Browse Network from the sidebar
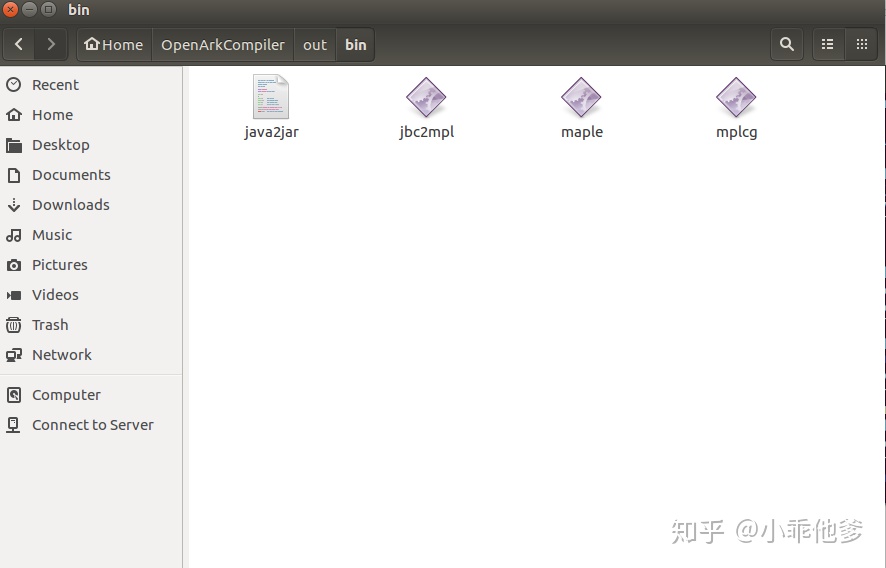Viewport: 886px width, 568px height. tap(91, 354)
